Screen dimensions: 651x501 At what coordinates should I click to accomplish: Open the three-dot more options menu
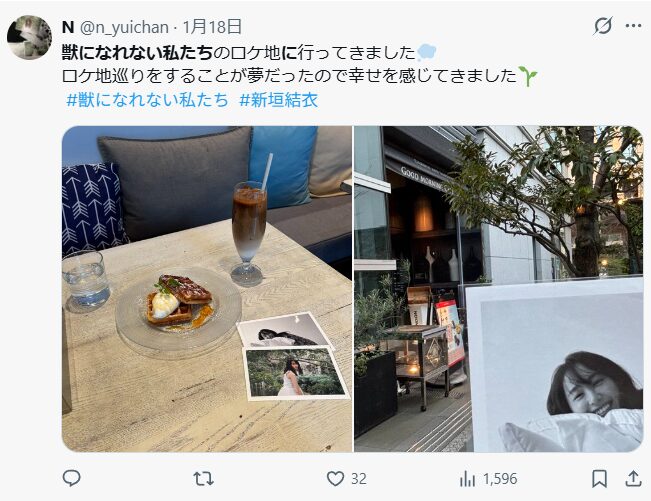[633, 26]
